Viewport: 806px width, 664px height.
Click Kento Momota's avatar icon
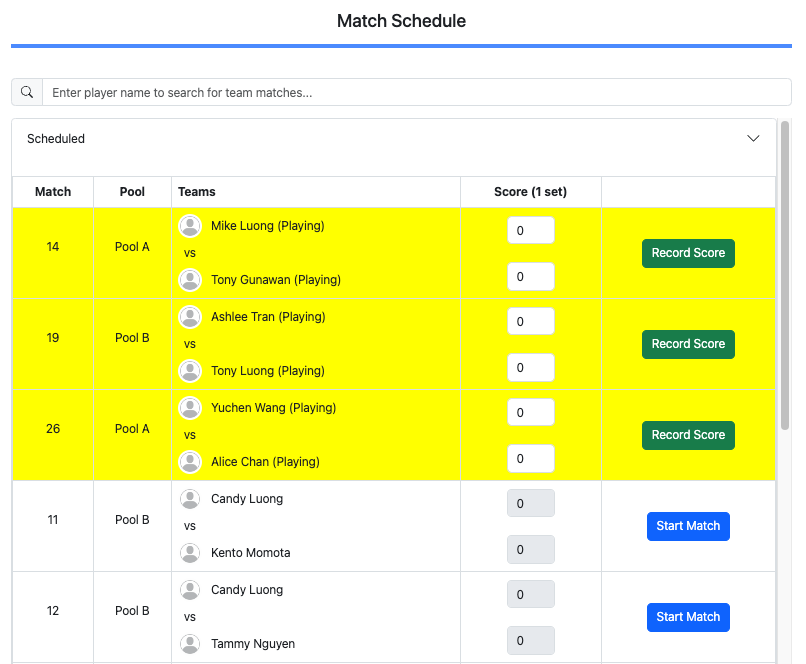[x=190, y=553]
